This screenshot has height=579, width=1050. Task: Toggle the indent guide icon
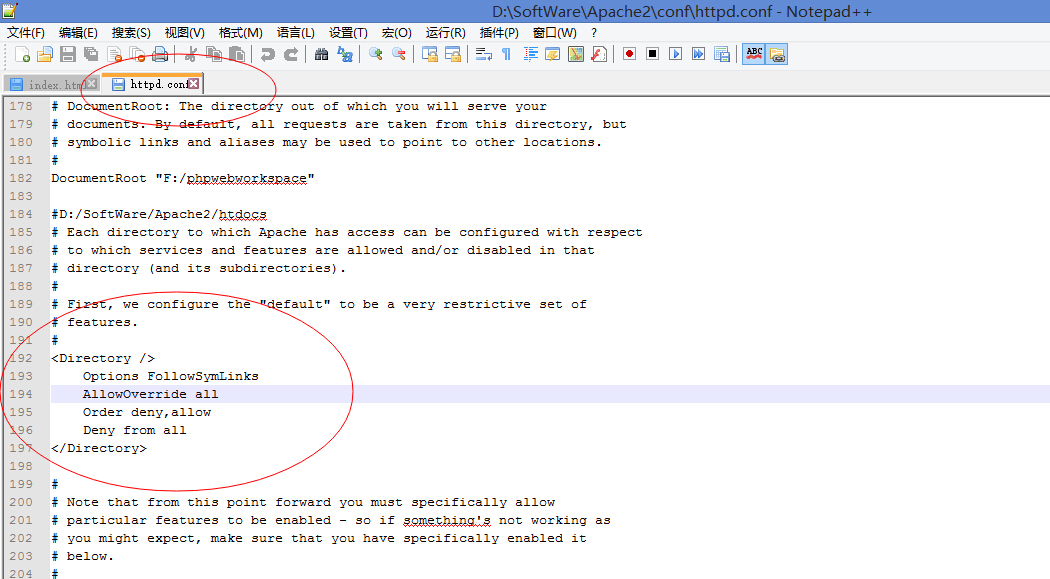click(x=530, y=54)
